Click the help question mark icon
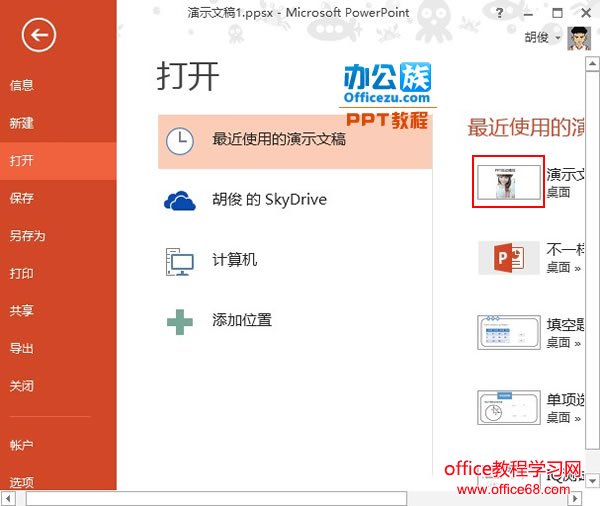Viewport: 600px width, 506px height. (499, 13)
